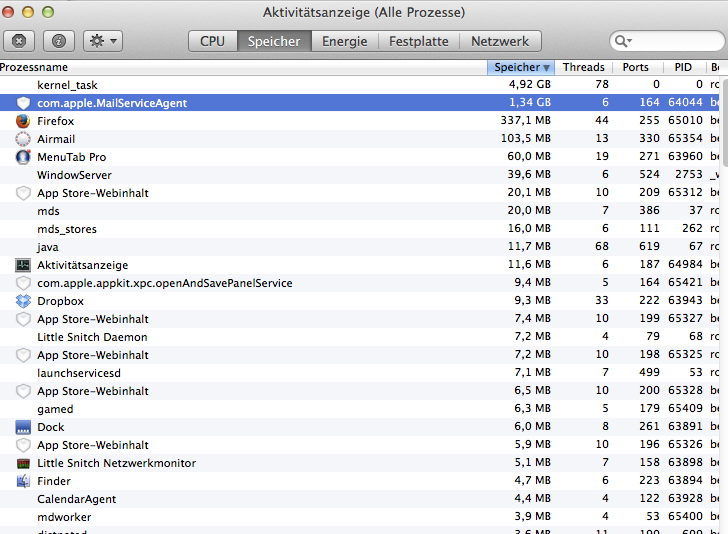Click App Store-Webinhalt name with 7,2 MB
Image resolution: width=728 pixels, height=534 pixels.
[x=93, y=355]
